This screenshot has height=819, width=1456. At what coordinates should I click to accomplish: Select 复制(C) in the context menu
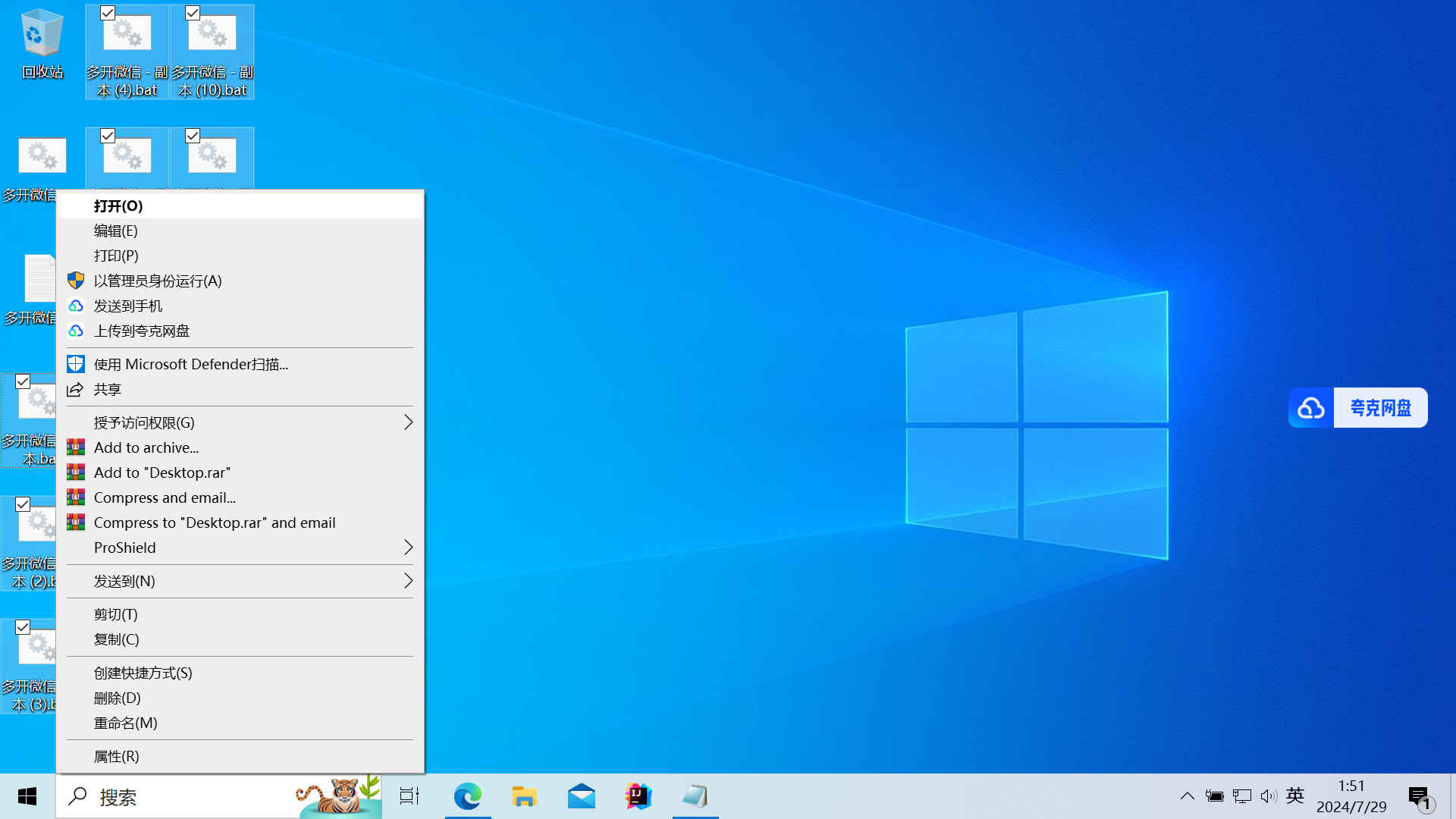pos(240,639)
